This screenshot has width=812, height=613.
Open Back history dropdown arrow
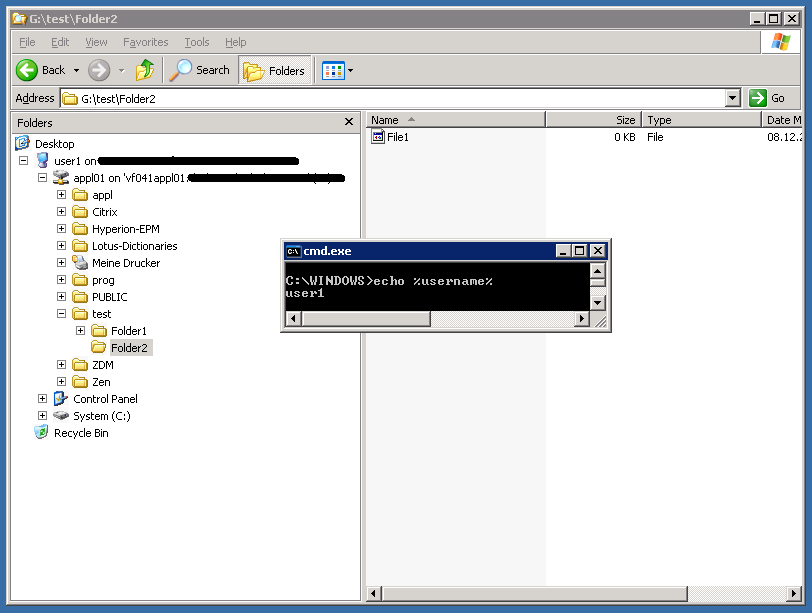pyautogui.click(x=77, y=70)
